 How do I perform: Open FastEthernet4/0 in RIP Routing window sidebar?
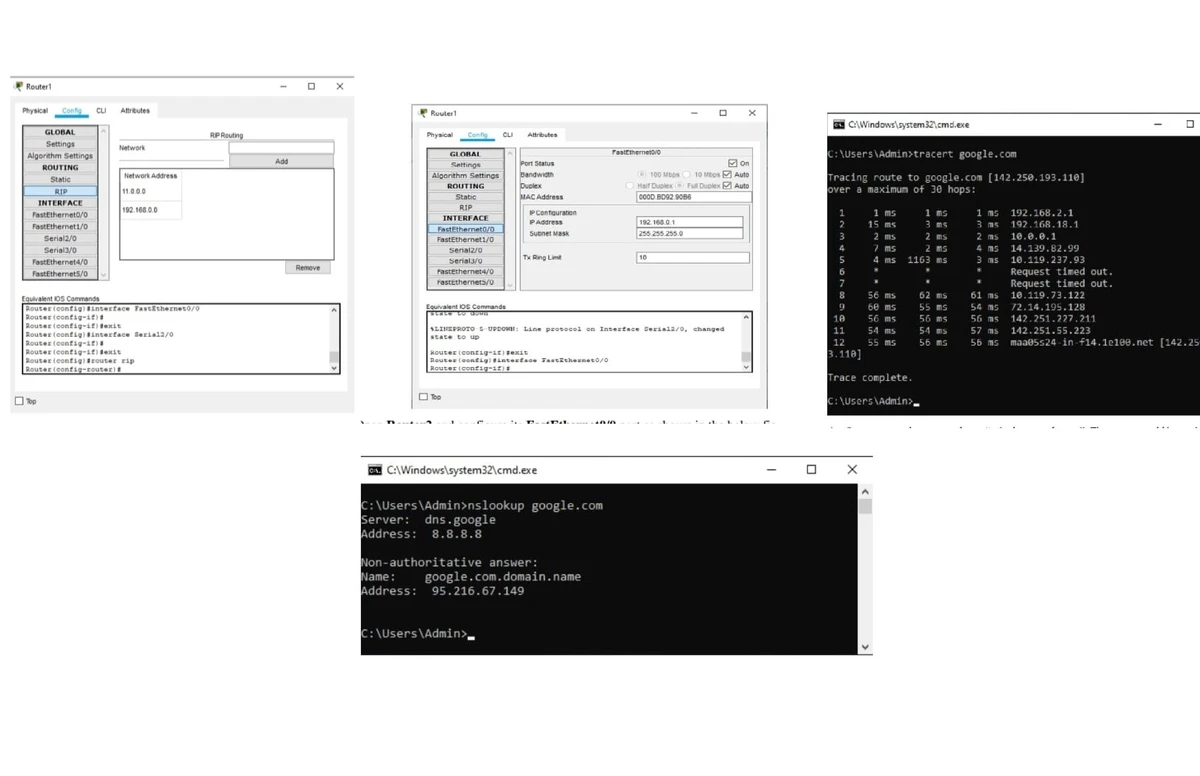tap(60, 262)
